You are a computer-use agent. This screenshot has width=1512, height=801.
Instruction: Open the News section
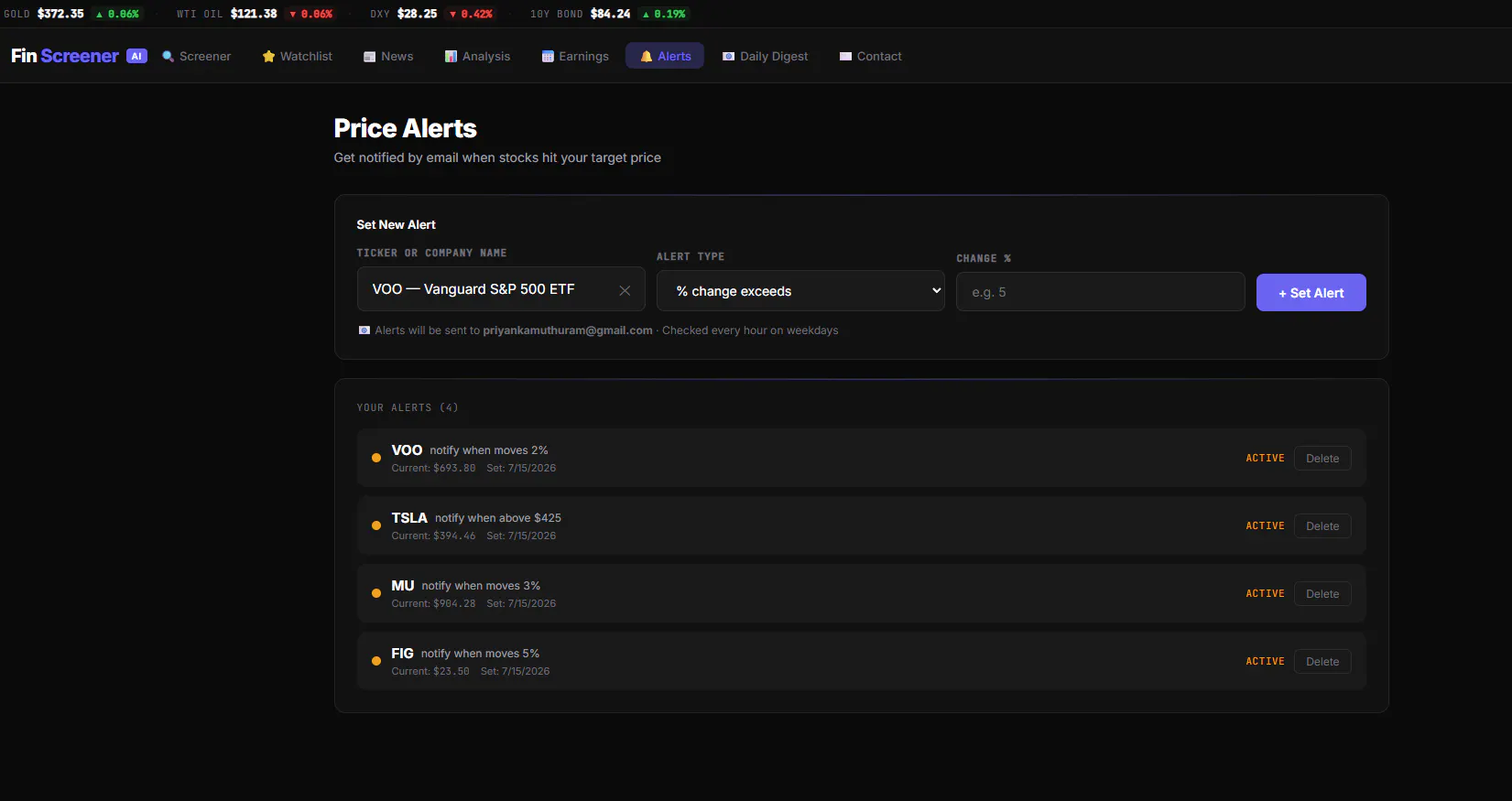click(388, 56)
